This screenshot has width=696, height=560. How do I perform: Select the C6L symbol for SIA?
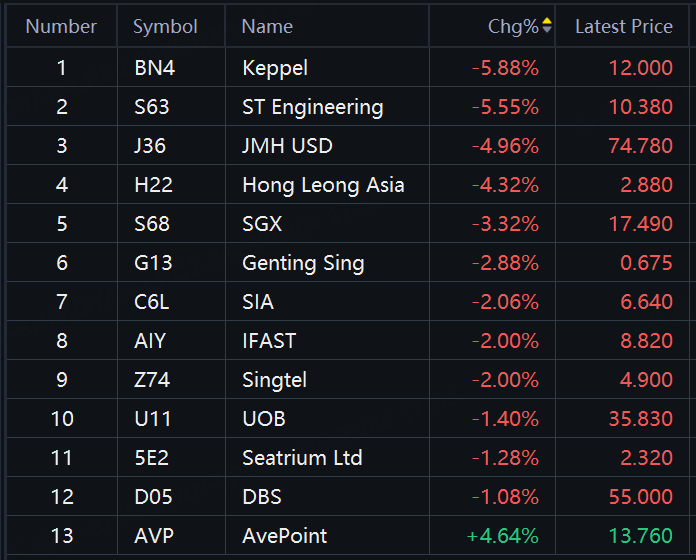150,302
